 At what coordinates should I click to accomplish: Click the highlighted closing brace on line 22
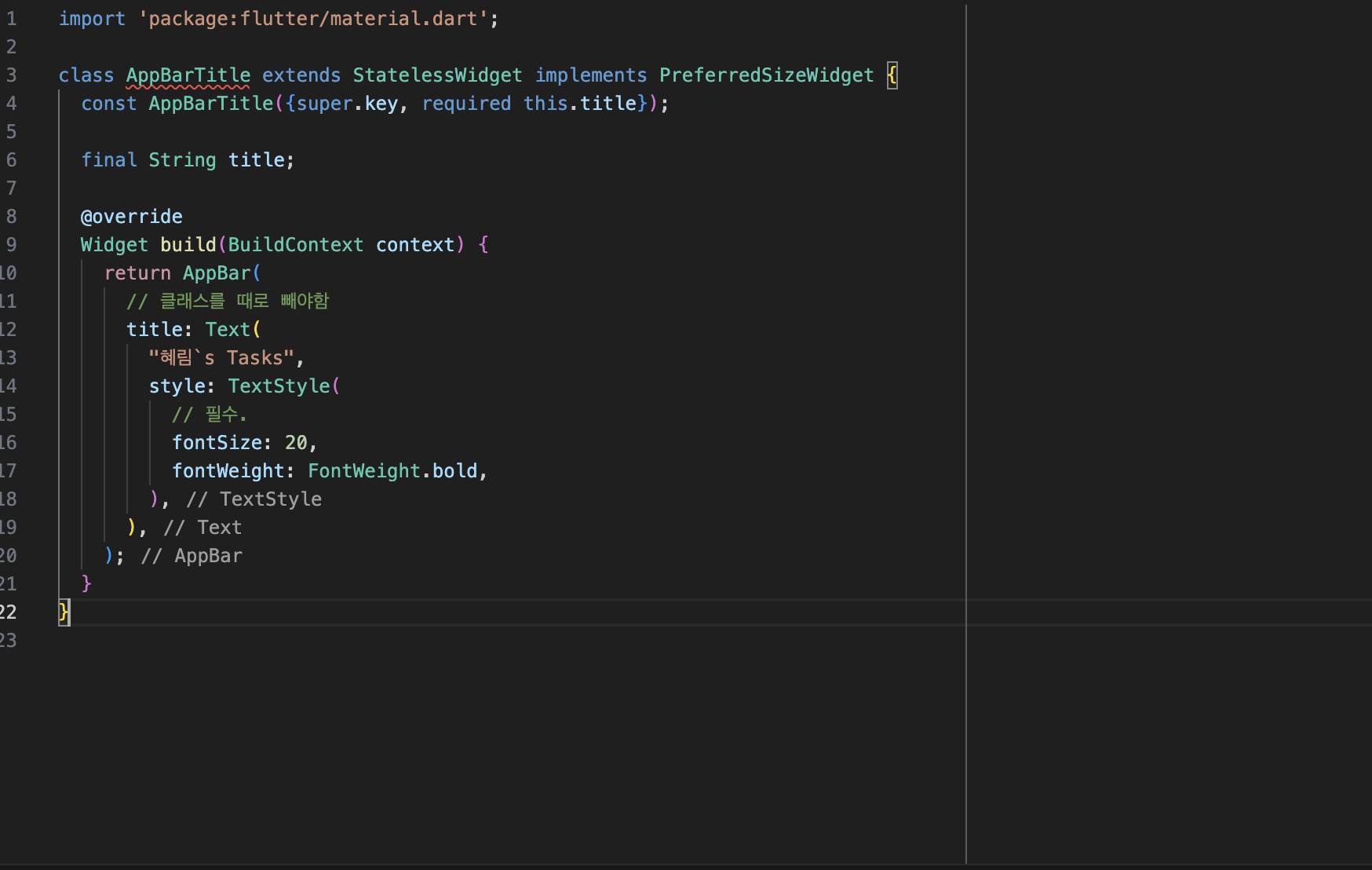[64, 612]
